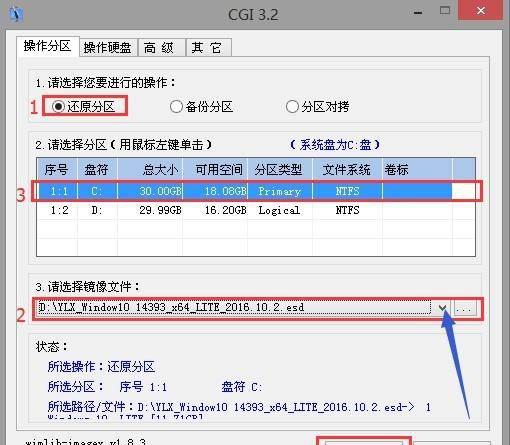Select the 分区对拷 radio option
The height and width of the screenshot is (445, 510).
(x=317, y=107)
